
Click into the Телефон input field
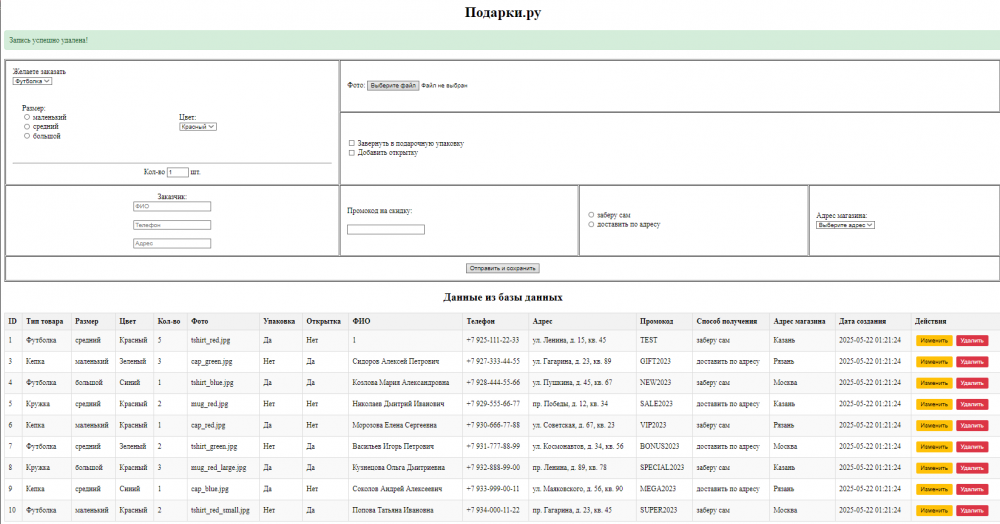point(171,225)
